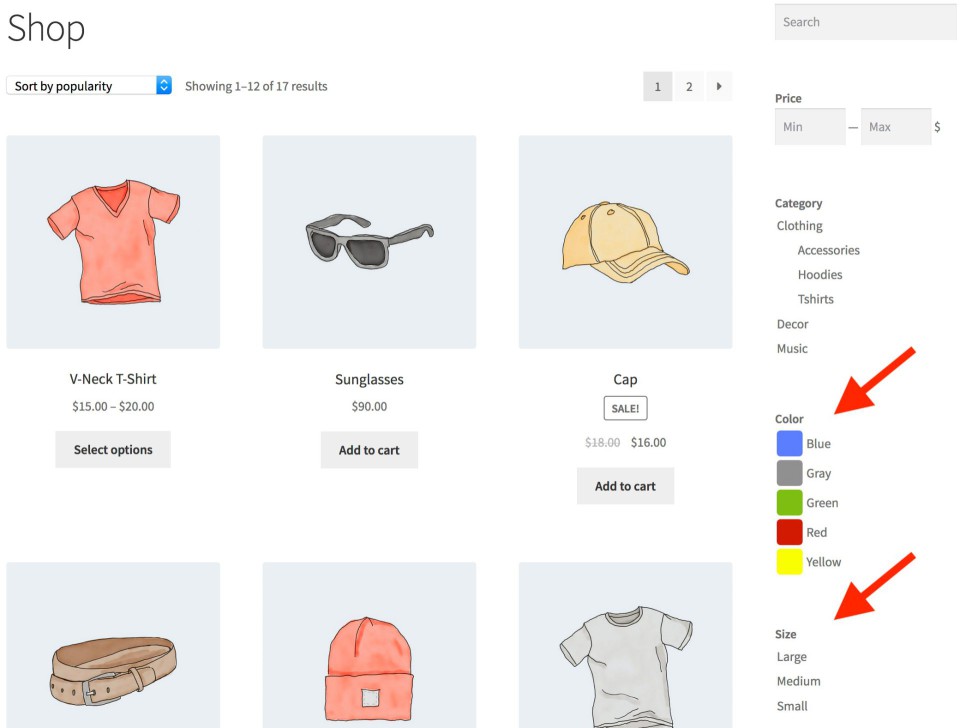Choose the Yellow color swatch filter
The width and height of the screenshot is (960, 728).
point(789,562)
